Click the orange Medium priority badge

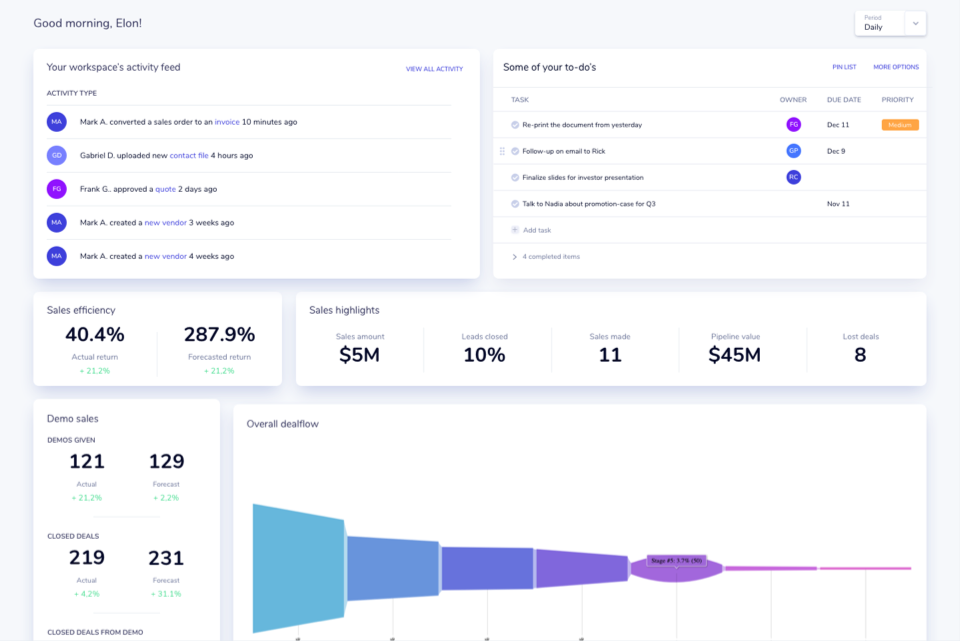899,125
